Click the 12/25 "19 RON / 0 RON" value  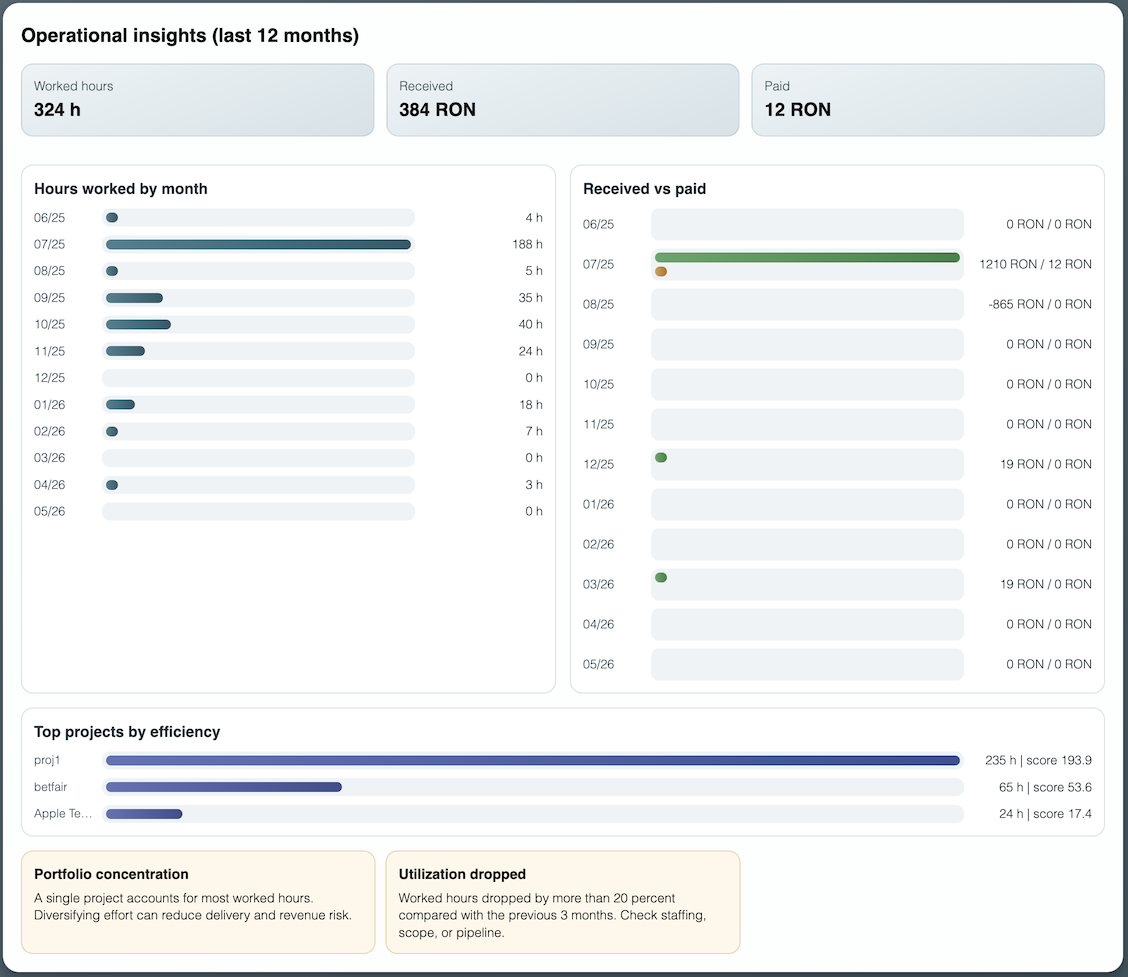[x=1046, y=464]
